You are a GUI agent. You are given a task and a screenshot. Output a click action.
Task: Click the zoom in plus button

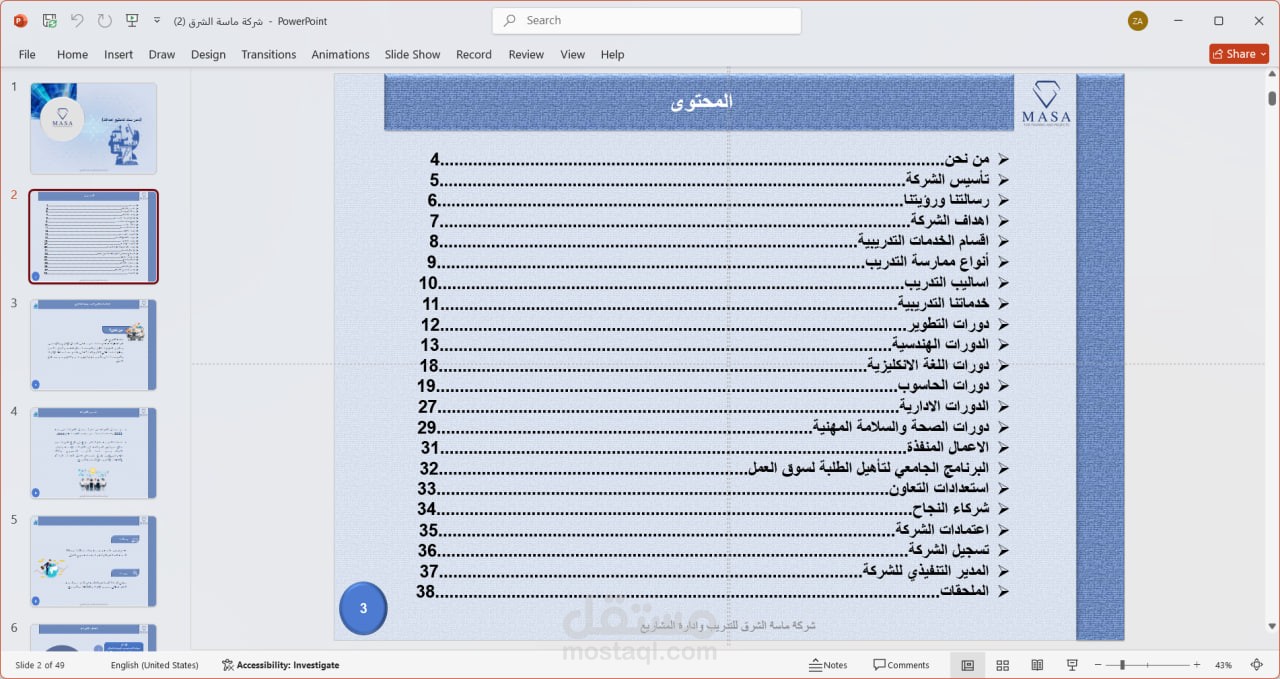point(1197,665)
